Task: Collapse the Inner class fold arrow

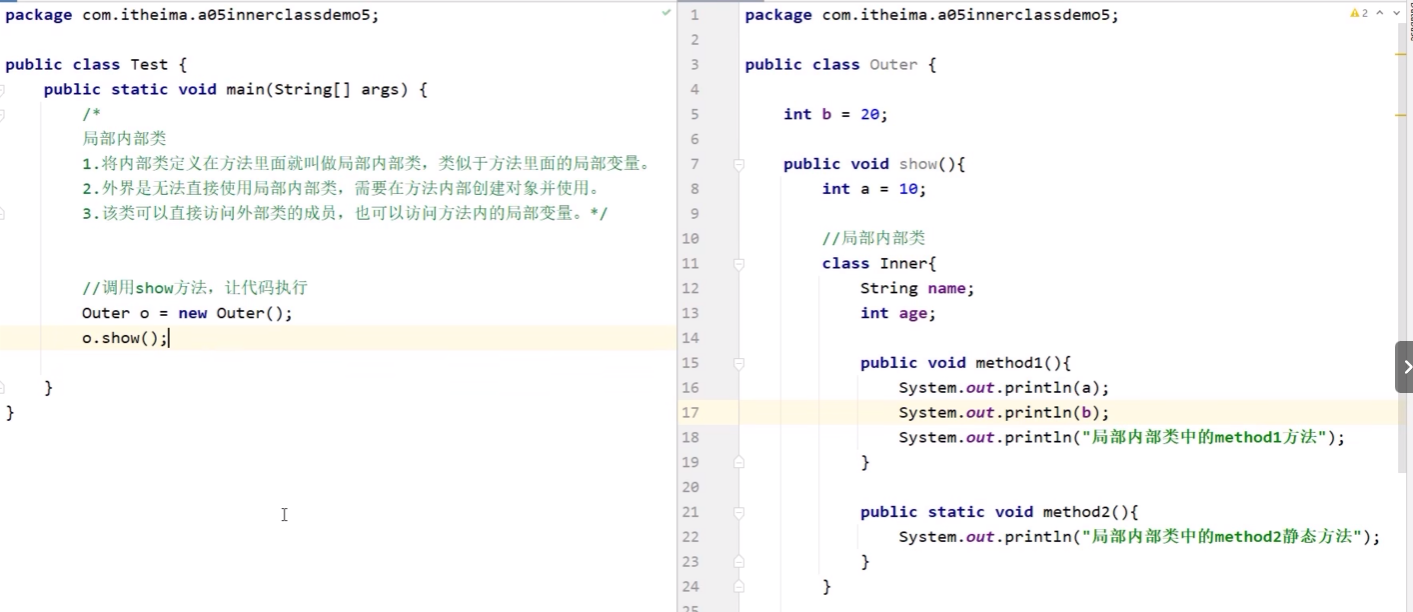Action: pos(738,263)
